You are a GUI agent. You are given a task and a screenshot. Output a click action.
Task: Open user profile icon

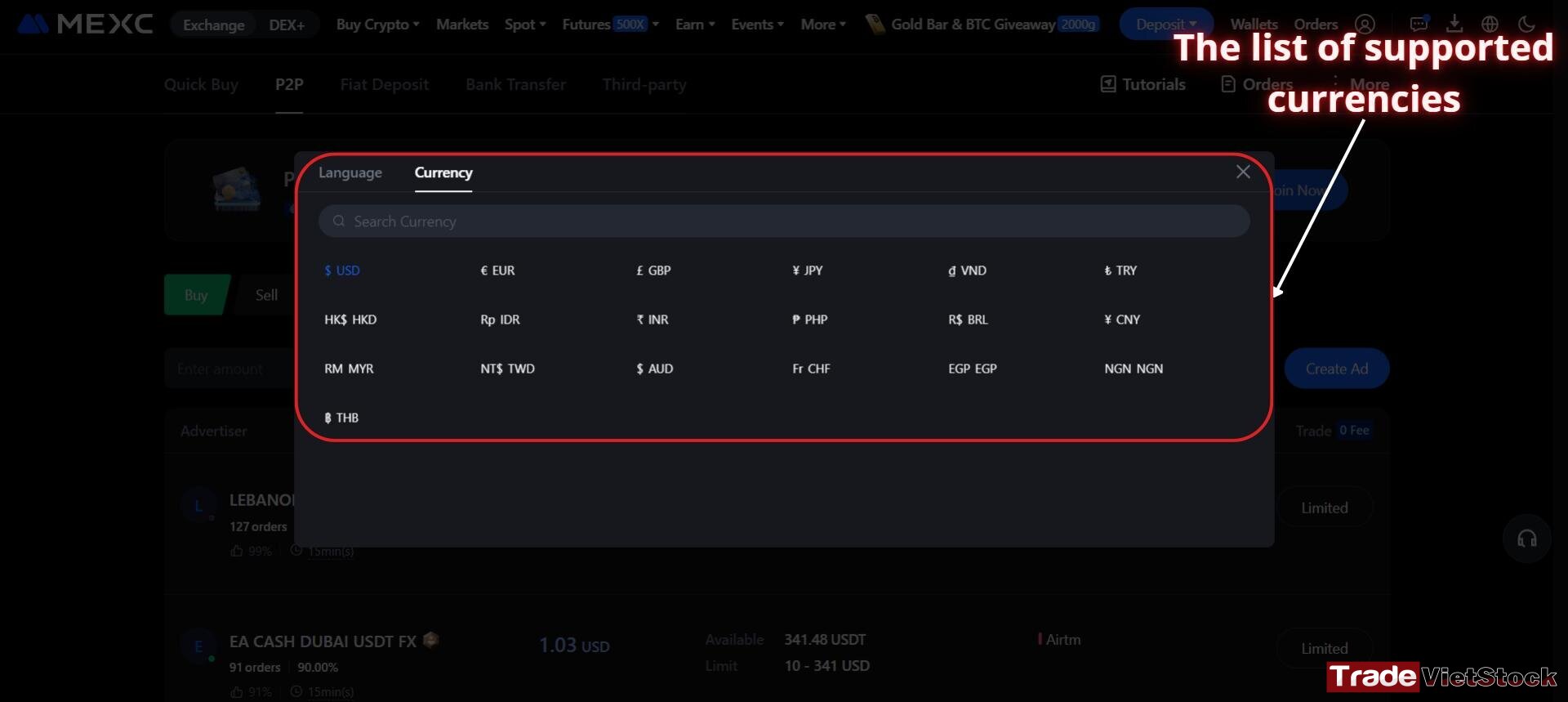tap(1365, 25)
